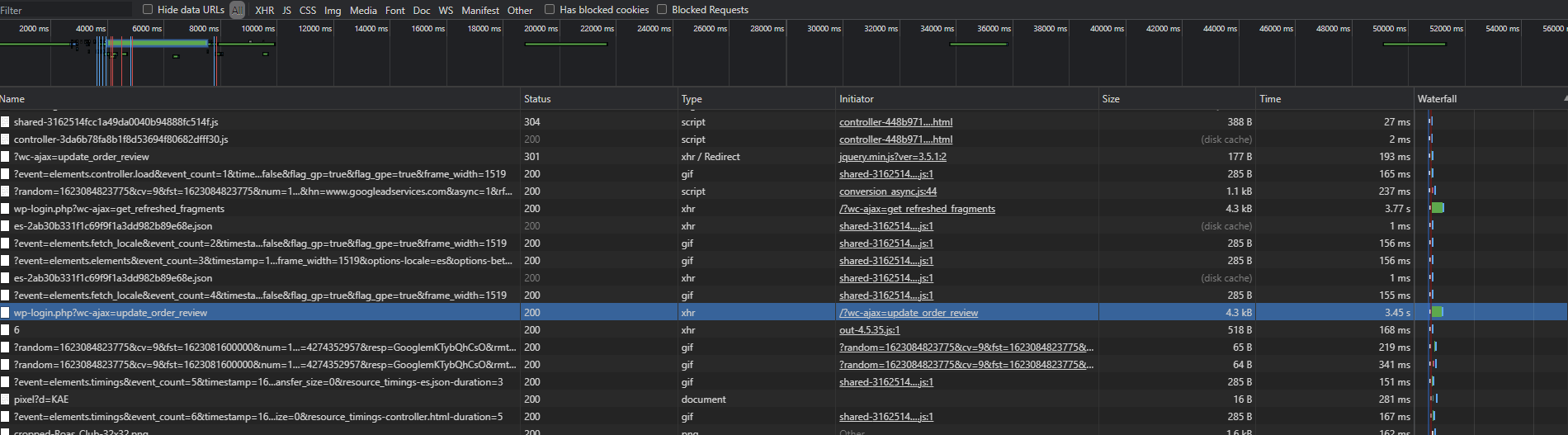The image size is (1568, 435).
Task: Select the wp-login.php?wc-ajax=get_refreshed_fragments request
Action: tap(119, 209)
